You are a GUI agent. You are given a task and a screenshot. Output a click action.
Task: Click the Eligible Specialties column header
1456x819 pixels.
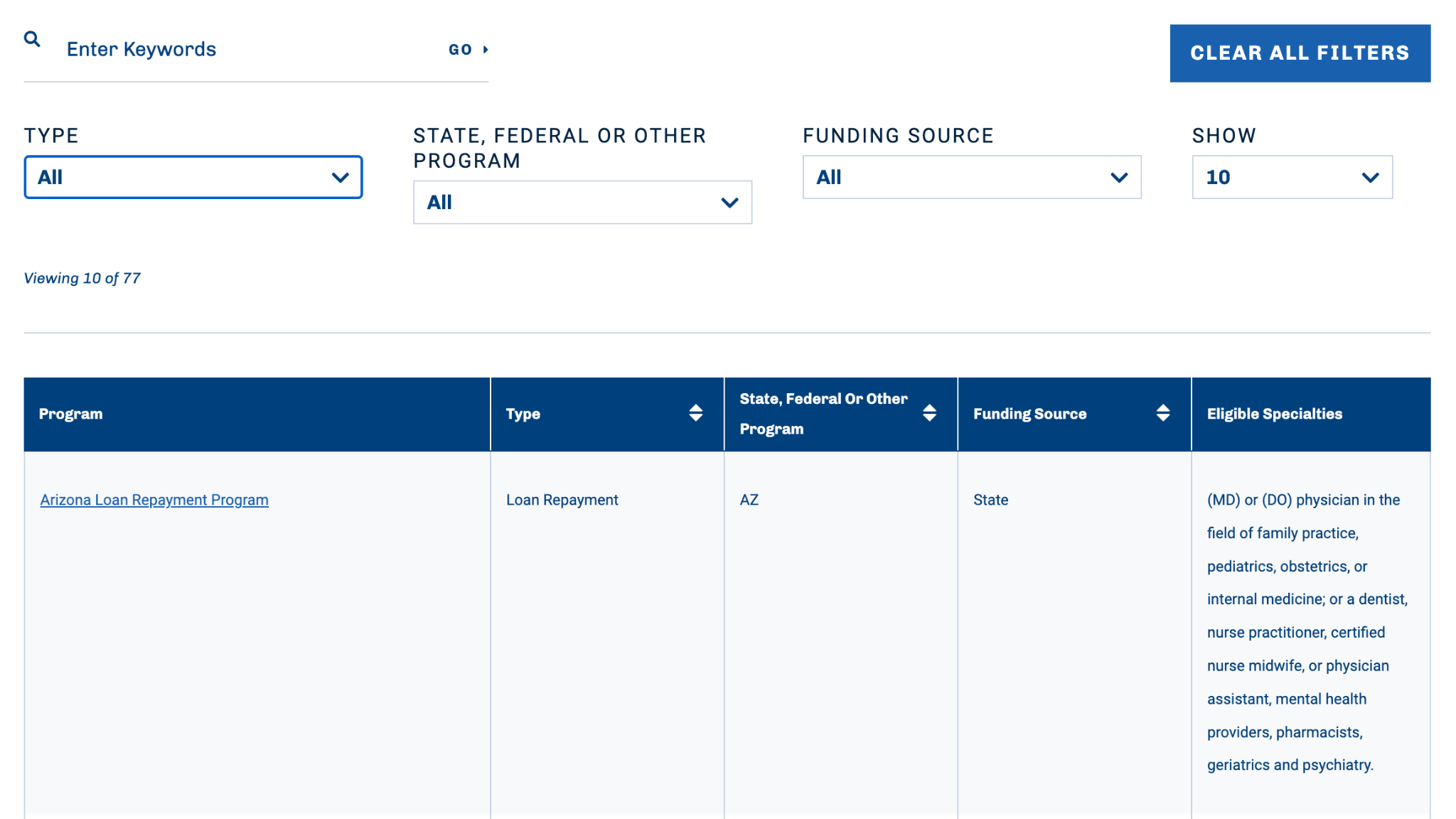(x=1310, y=414)
